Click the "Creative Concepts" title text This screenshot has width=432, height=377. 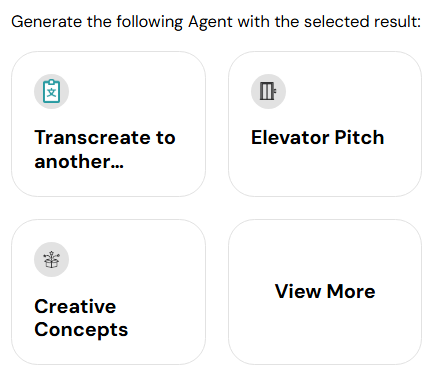81,318
